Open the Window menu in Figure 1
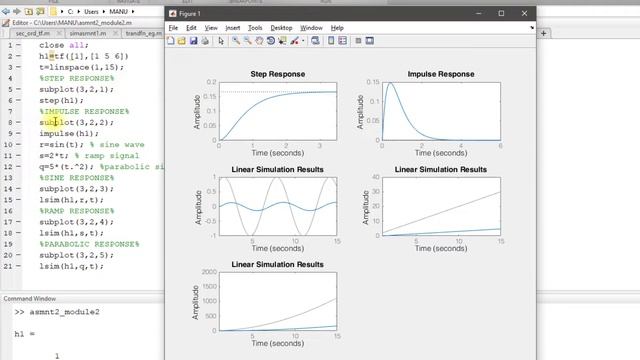Viewport: 640px width, 360px height. 311,28
